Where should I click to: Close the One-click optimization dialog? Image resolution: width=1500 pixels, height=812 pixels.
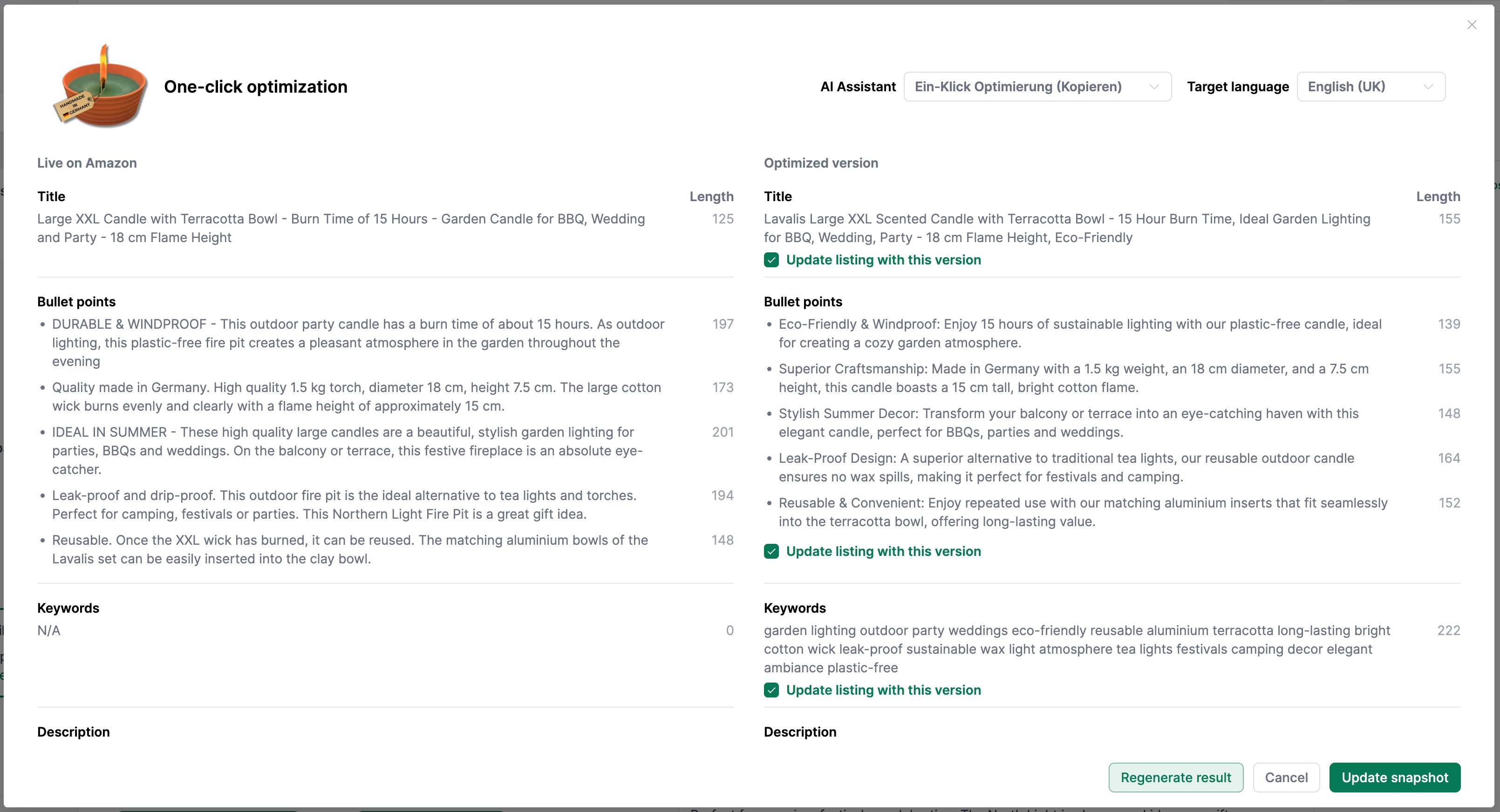[1472, 25]
